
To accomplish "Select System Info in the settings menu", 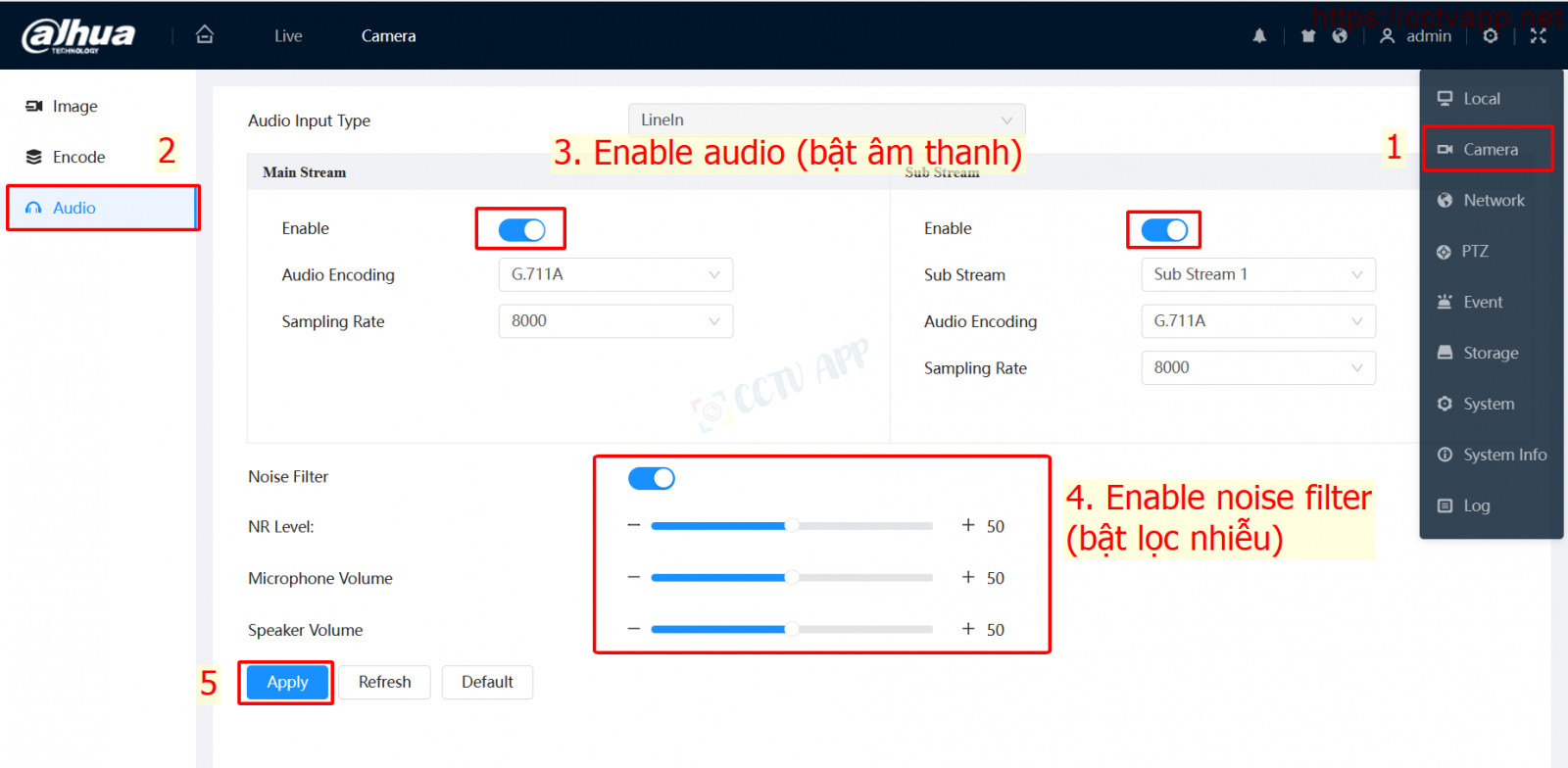I will (1491, 455).
